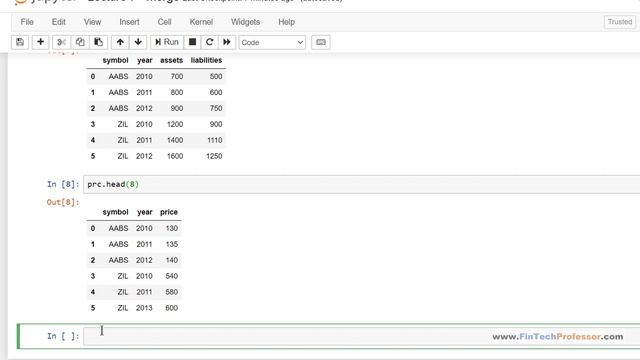This screenshot has height=360, width=640.
Task: Click the prc.head(8) code cell
Action: tap(362, 184)
